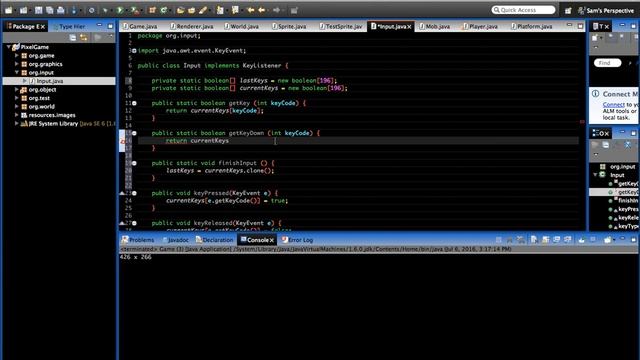Click the Connect link in Task List

pyautogui.click(x=613, y=105)
